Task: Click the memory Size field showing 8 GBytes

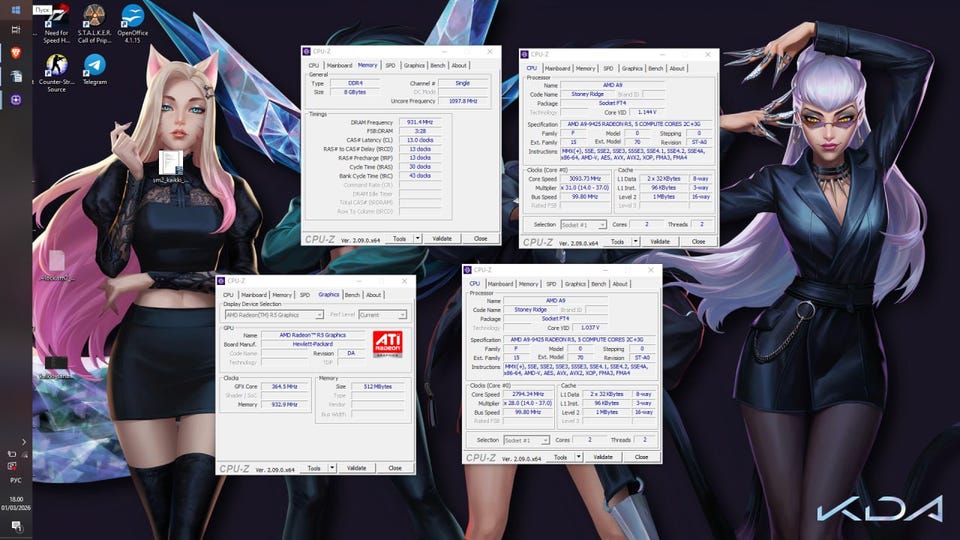Action: coord(355,92)
